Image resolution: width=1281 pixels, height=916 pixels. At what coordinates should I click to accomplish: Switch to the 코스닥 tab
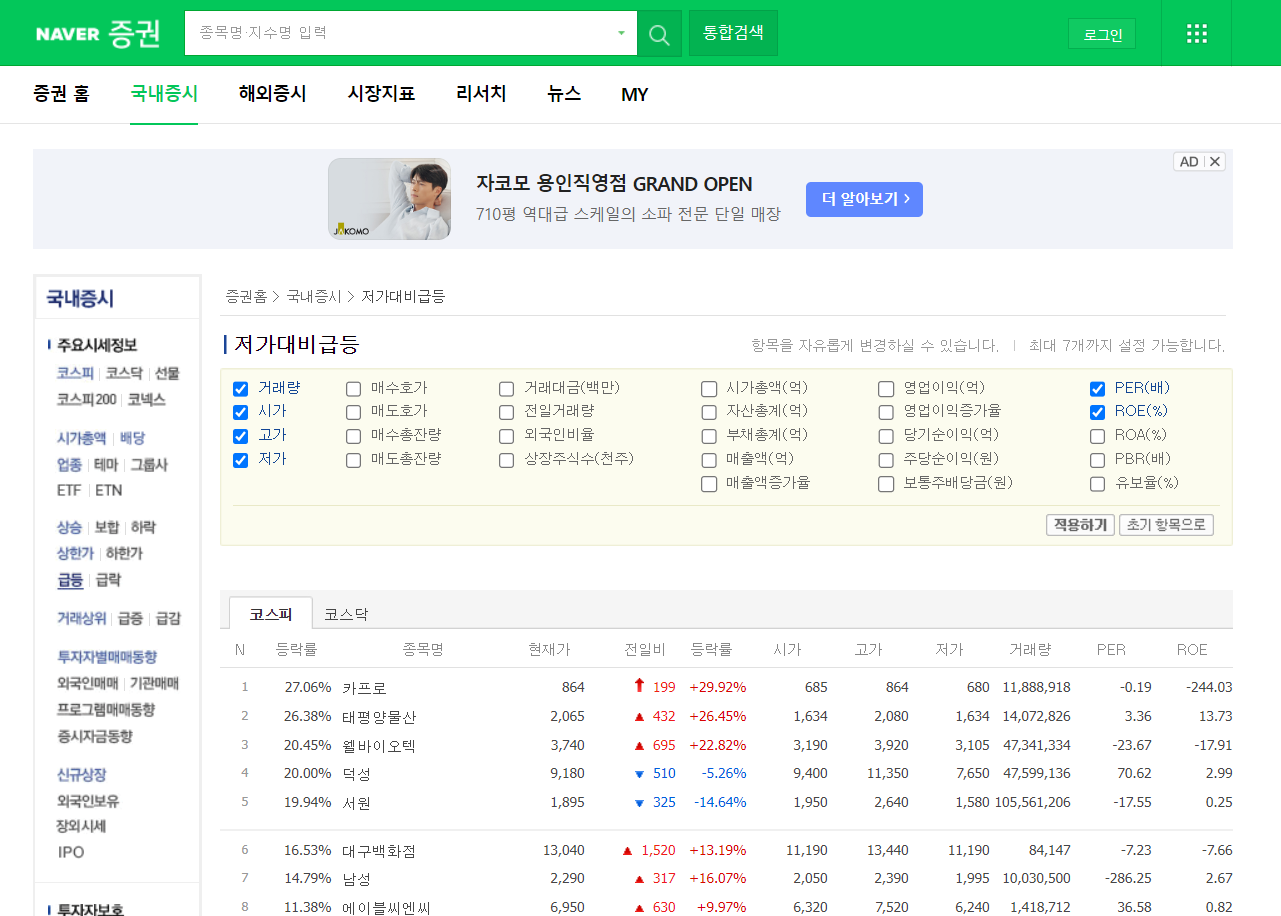click(x=345, y=614)
